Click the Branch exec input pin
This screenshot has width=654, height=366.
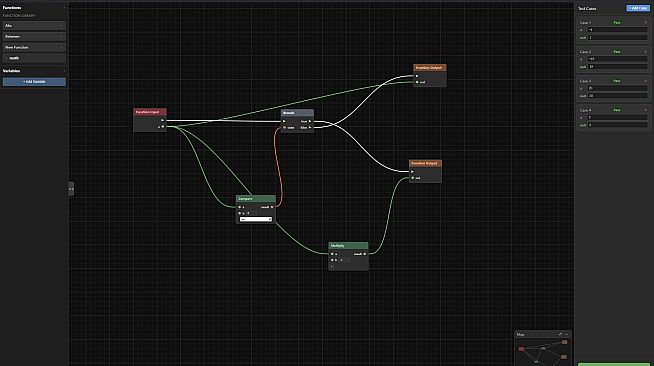pyautogui.click(x=284, y=121)
